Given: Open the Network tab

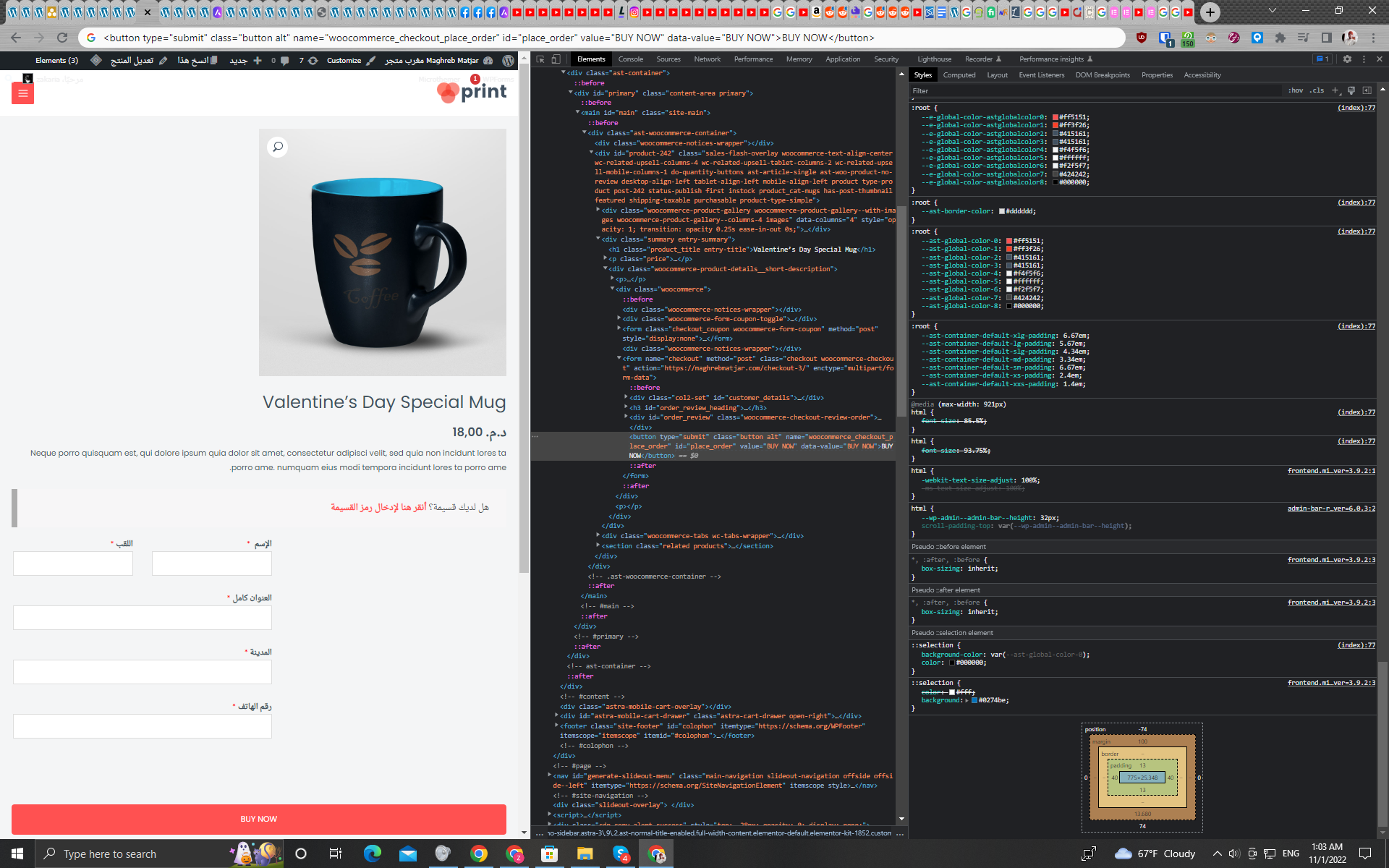Looking at the screenshot, I should 708,59.
